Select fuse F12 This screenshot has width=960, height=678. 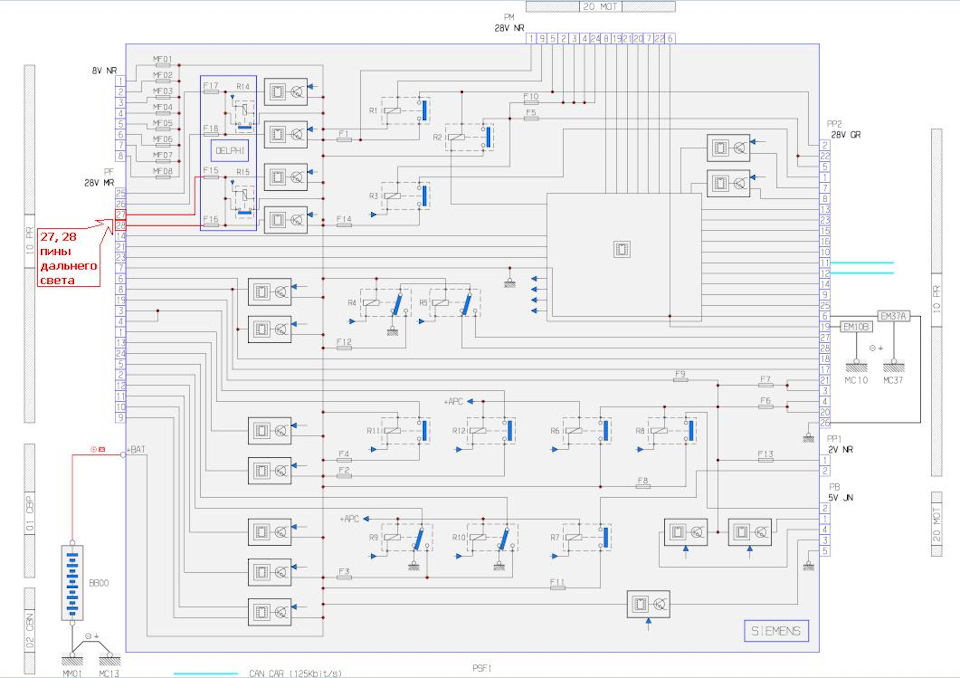click(x=344, y=348)
